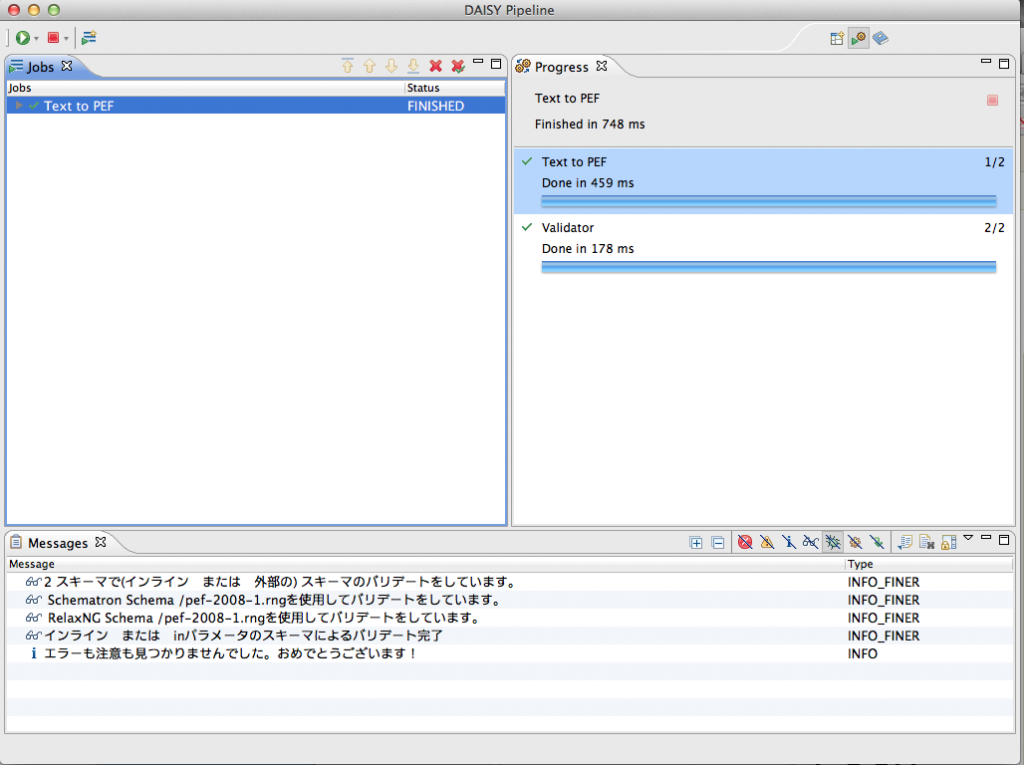Click 'Done in 178 ms' text
This screenshot has width=1024, height=765.
tap(588, 249)
